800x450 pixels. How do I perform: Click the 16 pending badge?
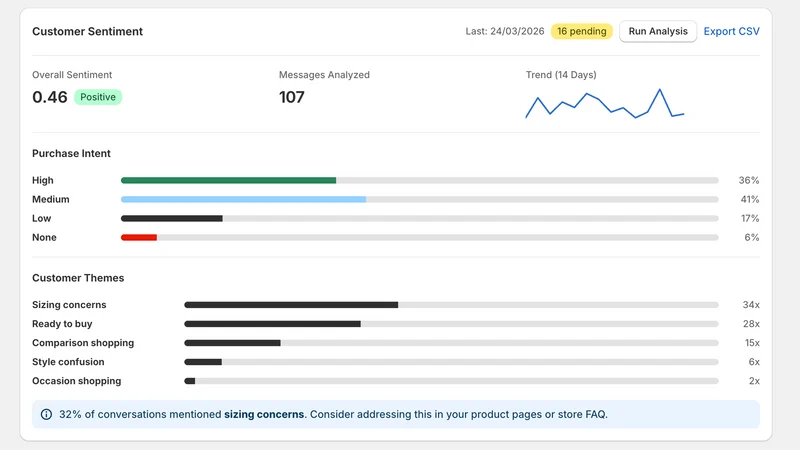tap(582, 31)
